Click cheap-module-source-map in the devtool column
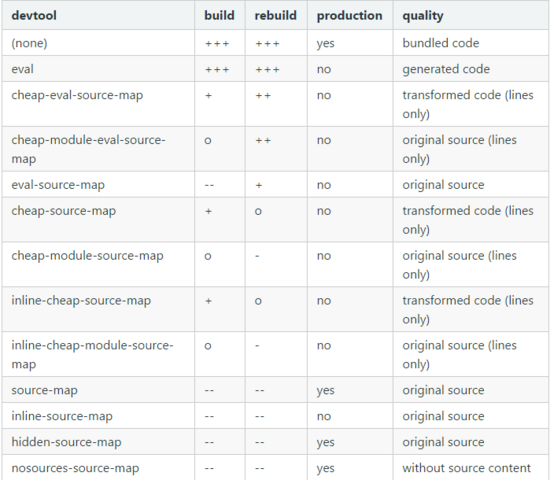This screenshot has height=480, width=550. tap(87, 256)
